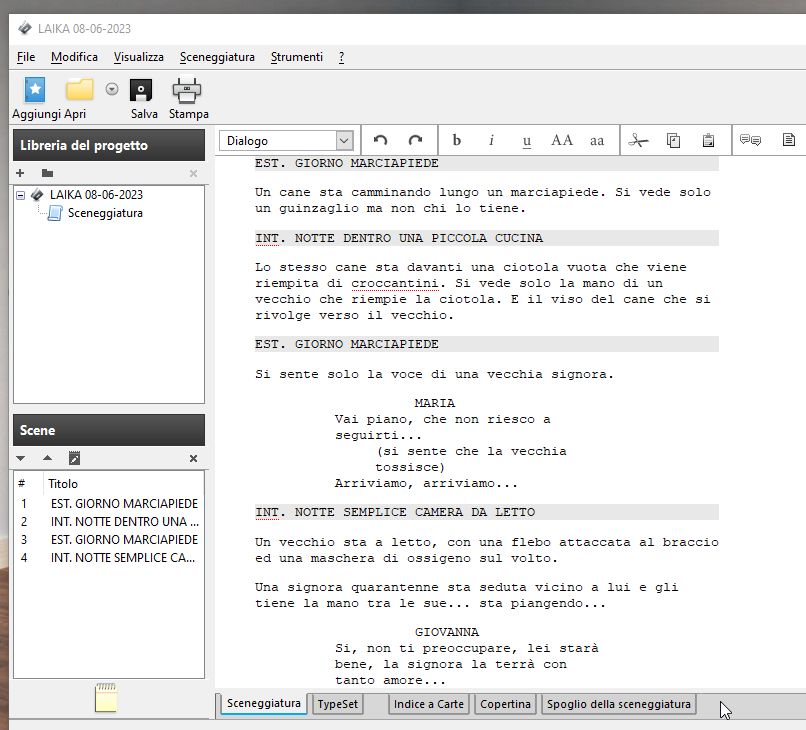This screenshot has height=730, width=806.
Task: Redo the last edit
Action: point(415,140)
